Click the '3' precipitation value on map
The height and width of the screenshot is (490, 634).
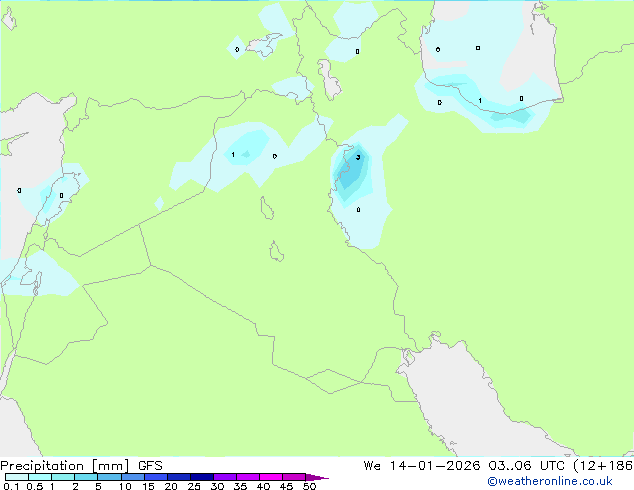358,157
